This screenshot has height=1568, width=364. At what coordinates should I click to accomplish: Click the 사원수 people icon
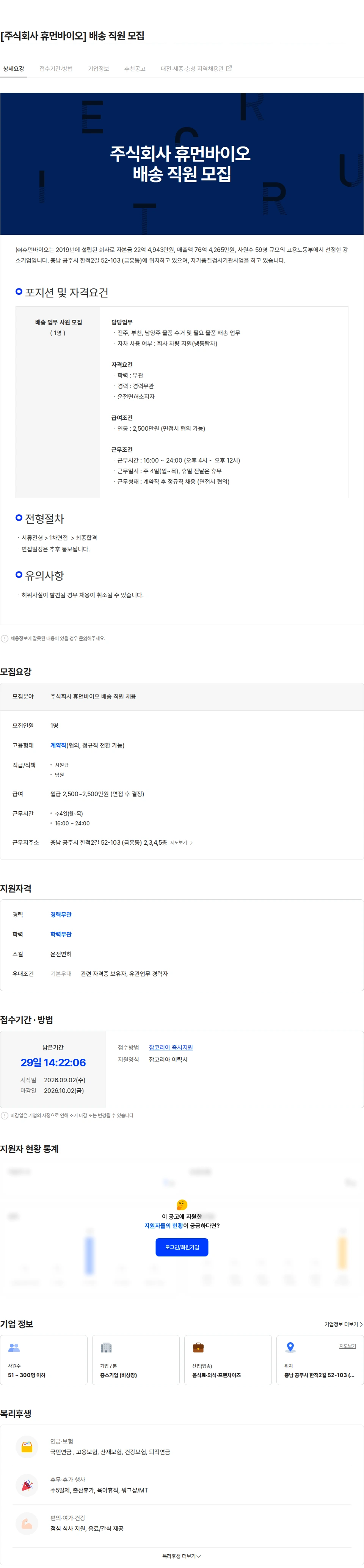pos(13,1348)
